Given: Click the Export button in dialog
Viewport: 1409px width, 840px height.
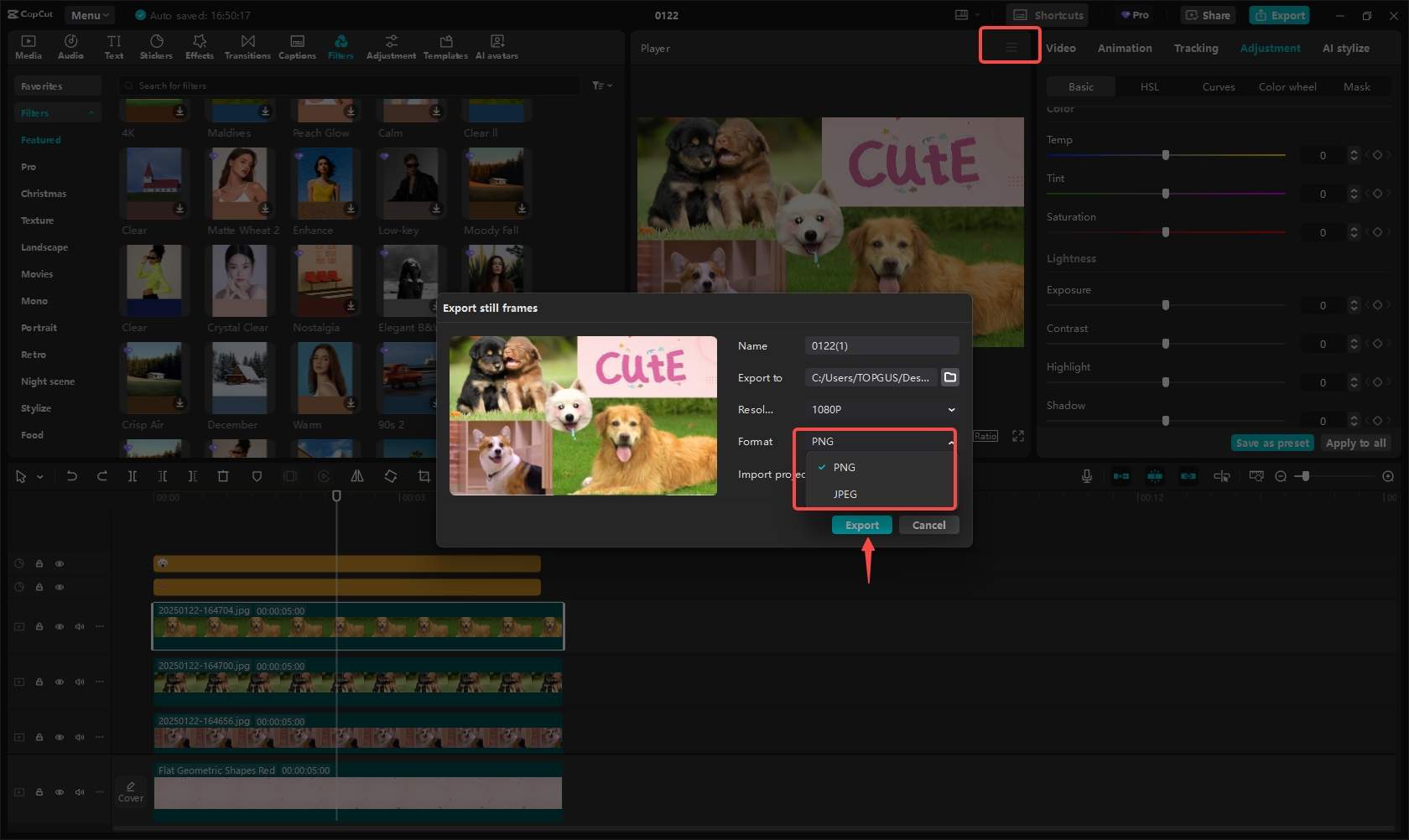Looking at the screenshot, I should [x=862, y=525].
